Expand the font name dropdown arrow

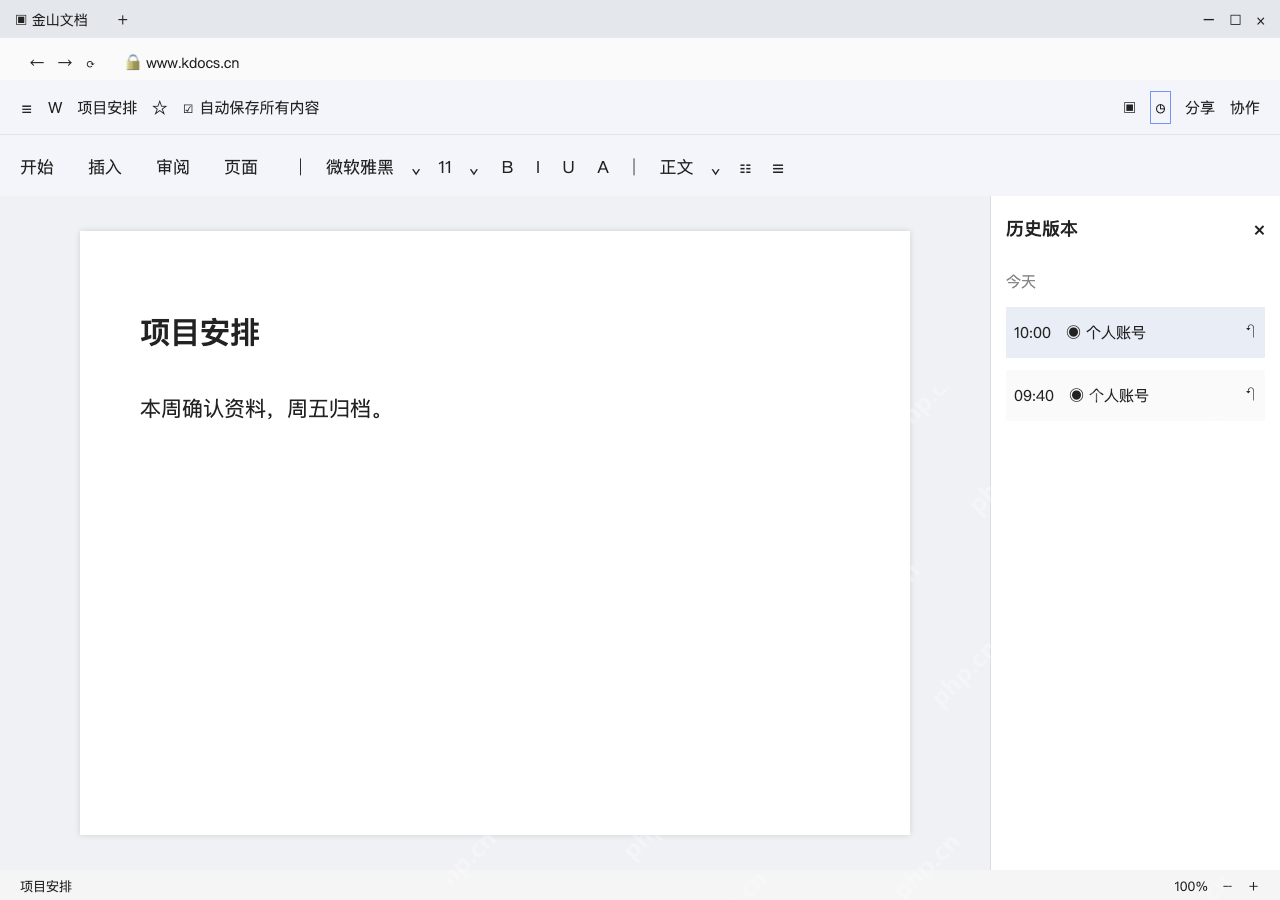416,170
